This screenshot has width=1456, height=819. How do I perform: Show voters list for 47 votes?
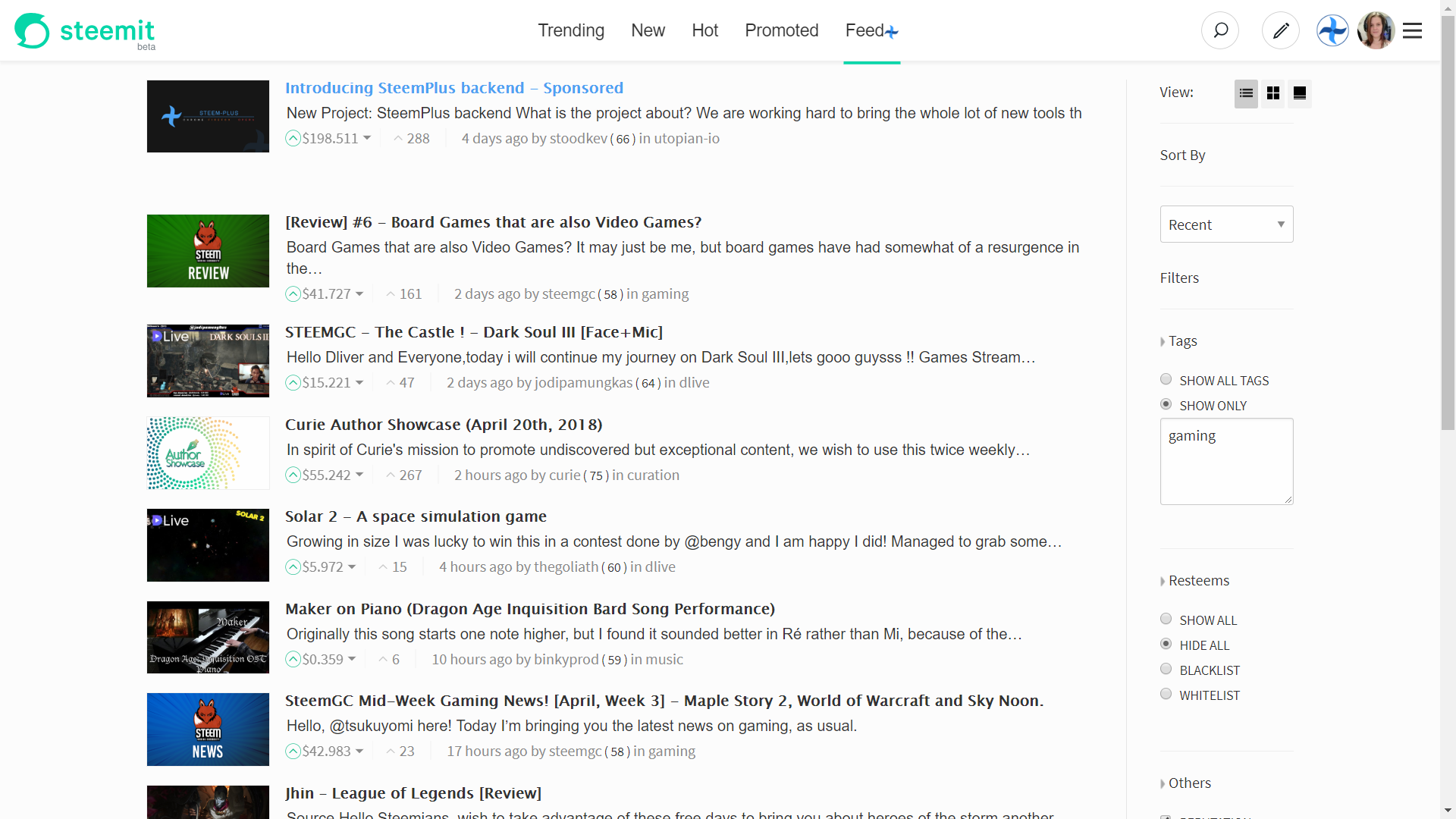pos(400,382)
